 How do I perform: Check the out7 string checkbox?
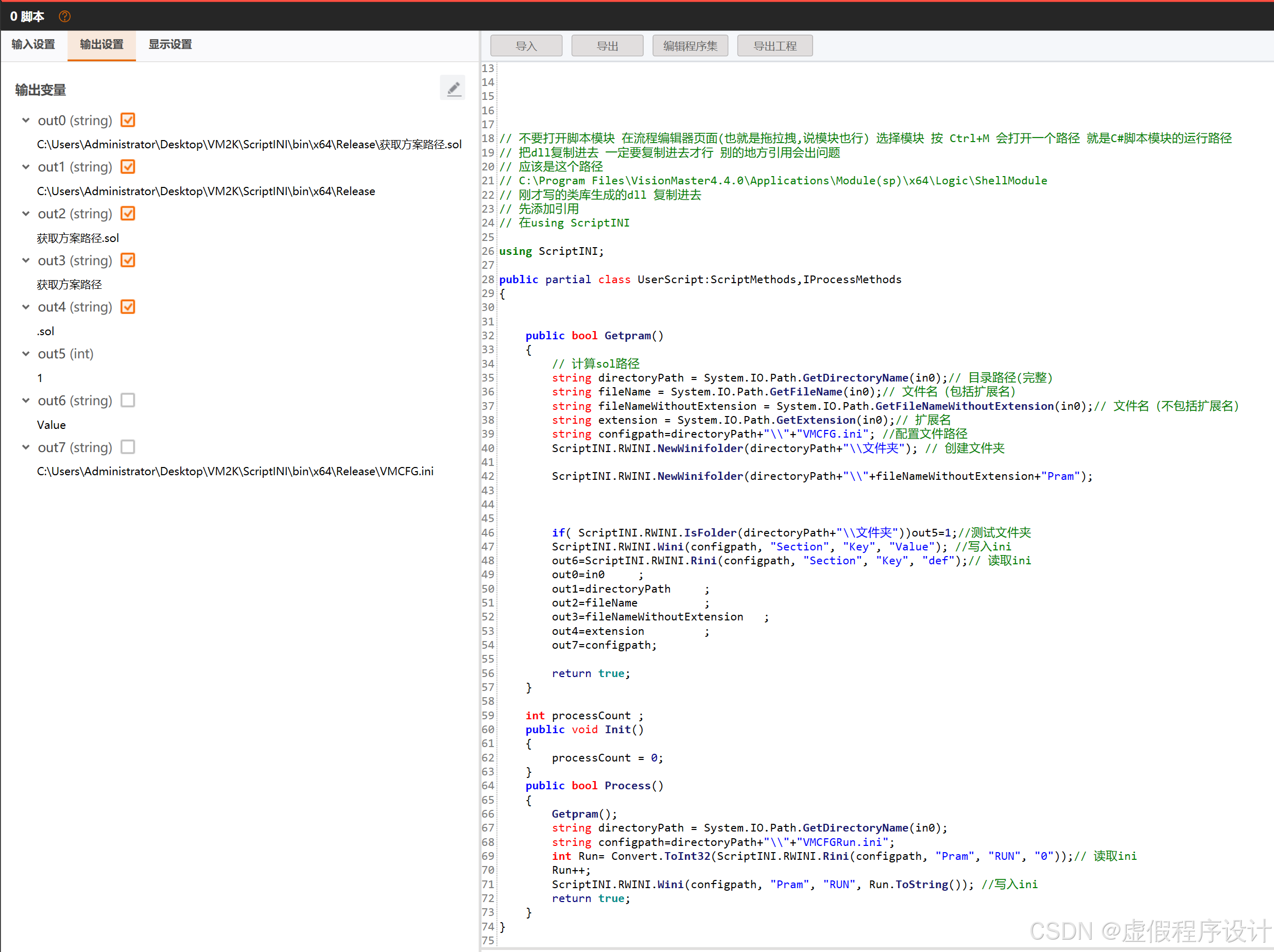pos(128,447)
